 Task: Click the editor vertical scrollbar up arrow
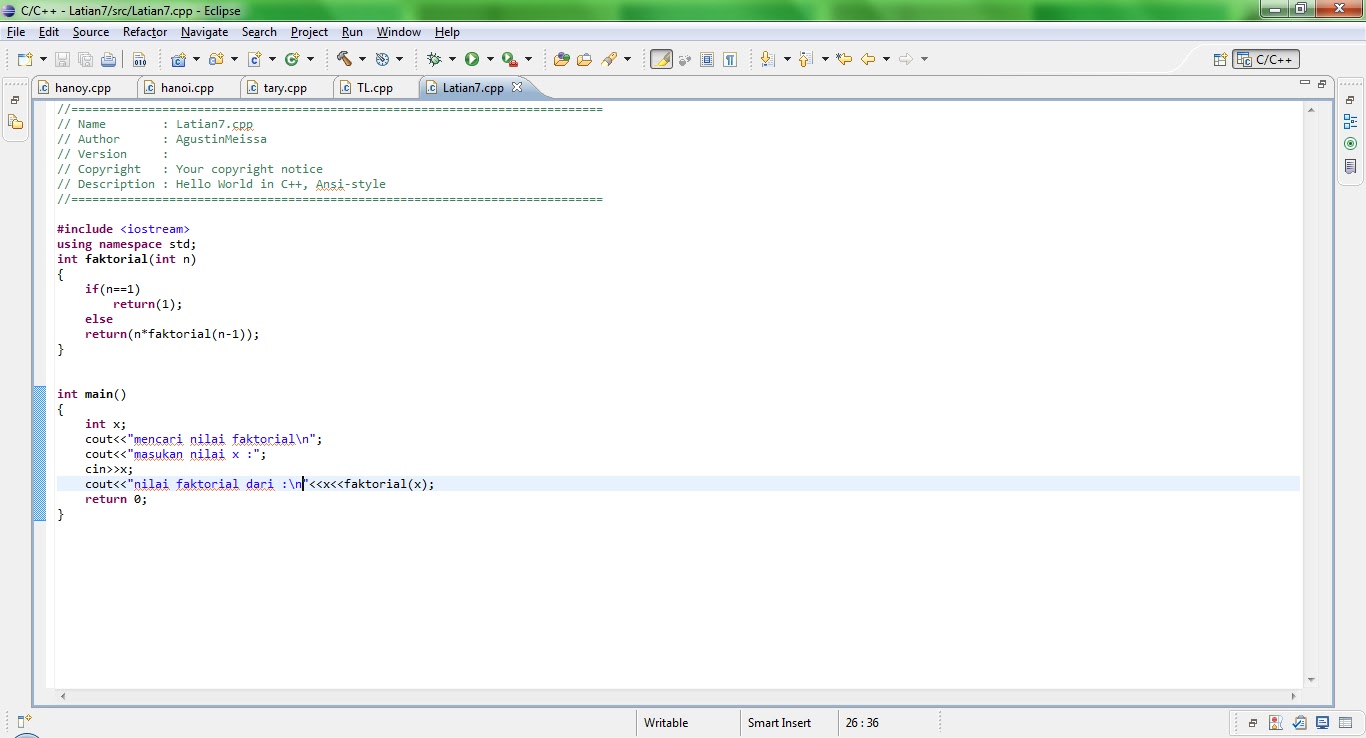[x=1311, y=110]
